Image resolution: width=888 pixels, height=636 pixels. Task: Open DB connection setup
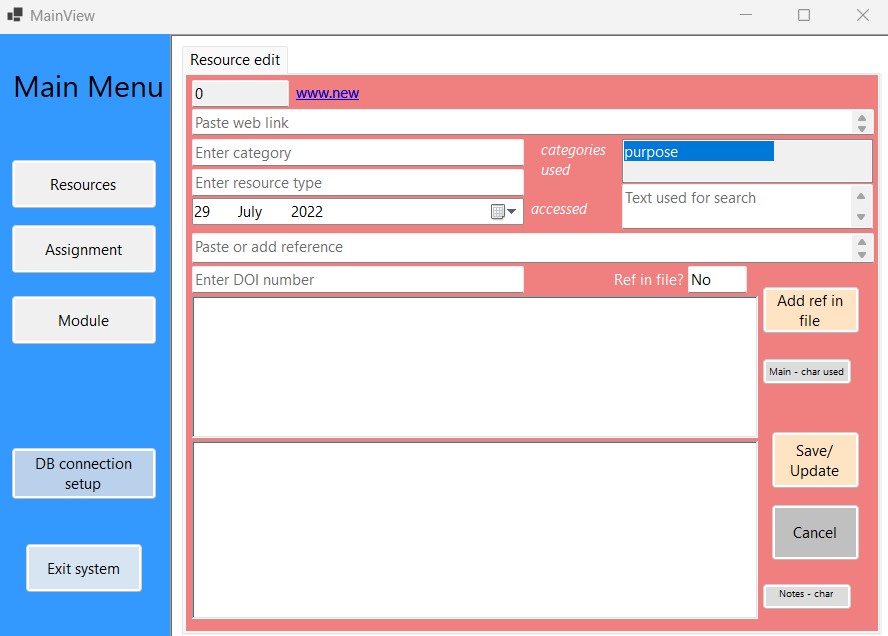point(83,473)
